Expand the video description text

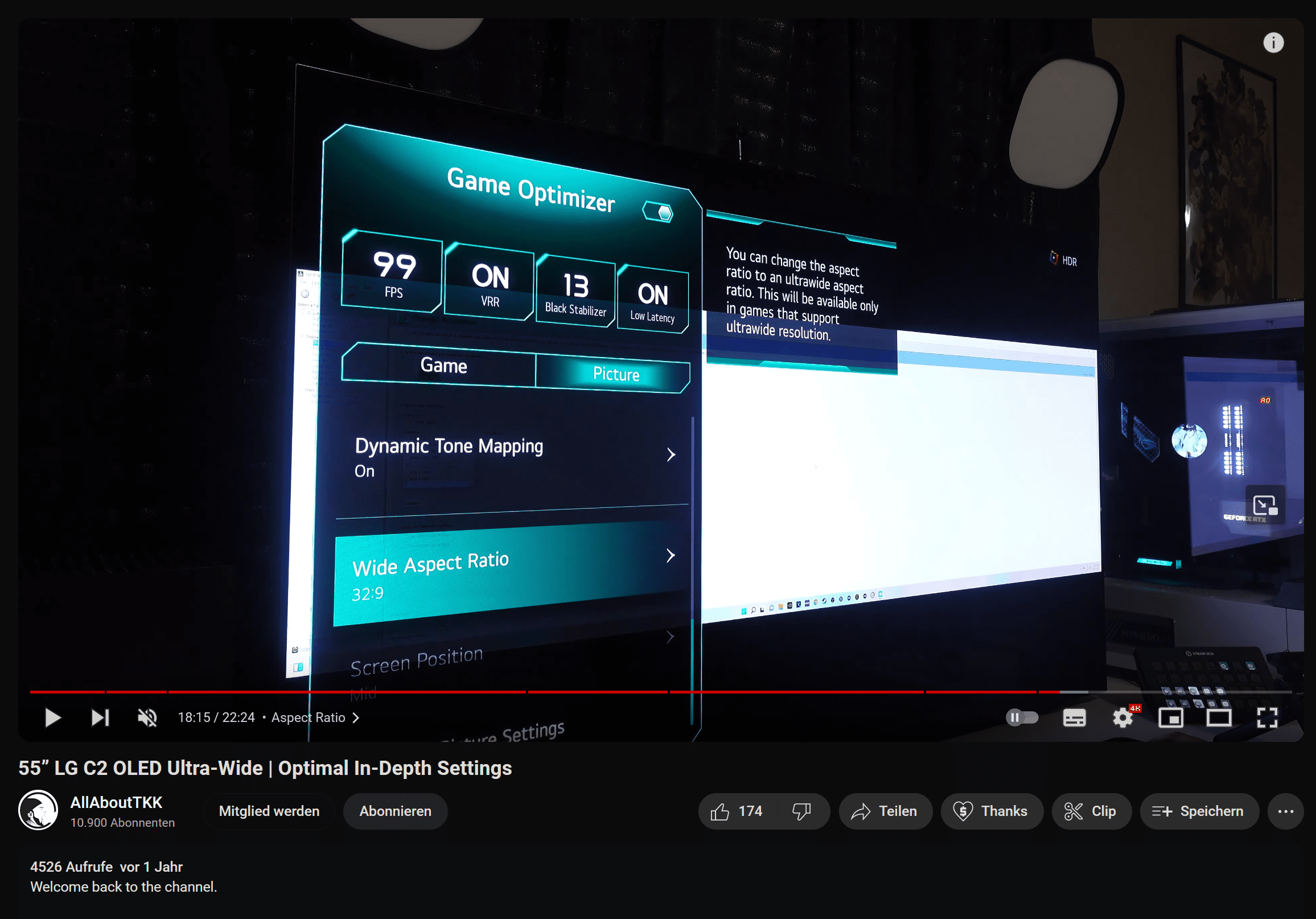click(124, 887)
